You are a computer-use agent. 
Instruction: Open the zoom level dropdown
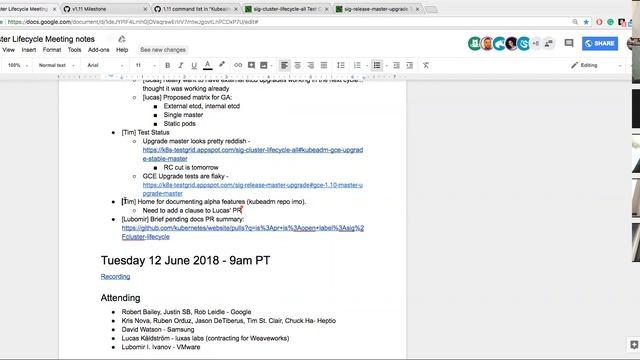[x=18, y=65]
